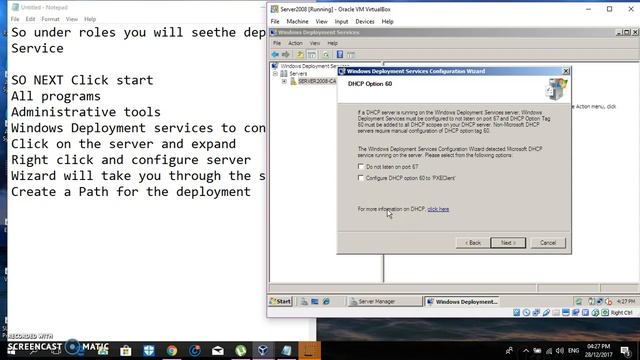Open uTorrent from the taskbar
Image resolution: width=640 pixels, height=360 pixels.
point(241,350)
